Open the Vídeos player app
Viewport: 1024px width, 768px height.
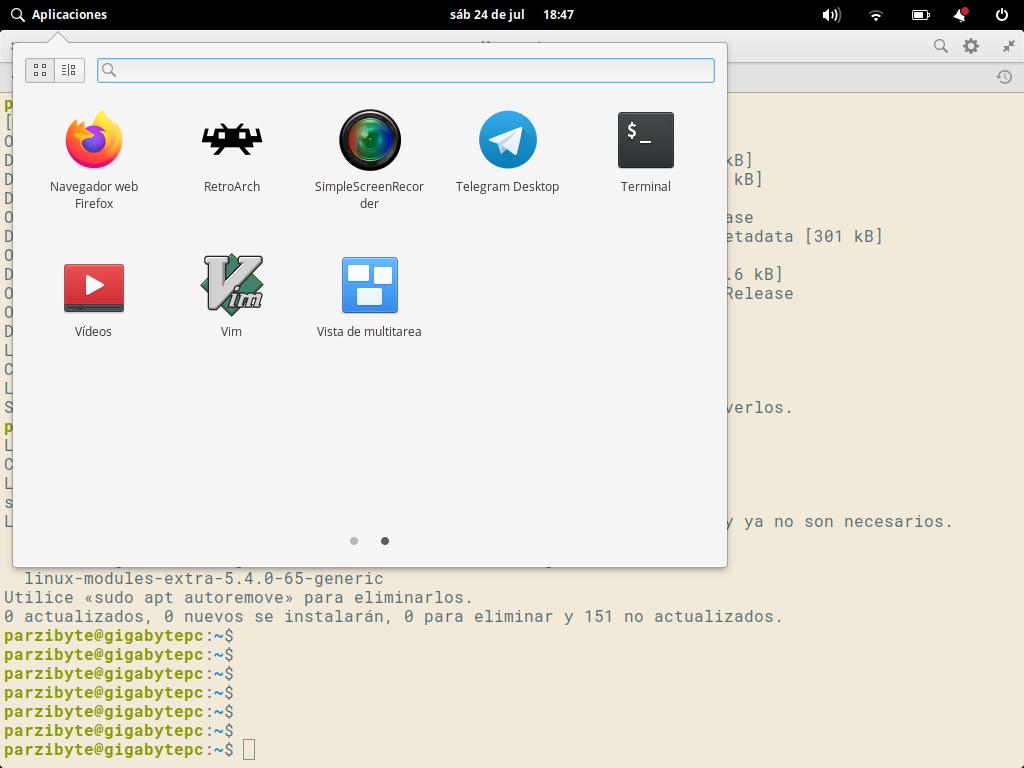(x=93, y=298)
